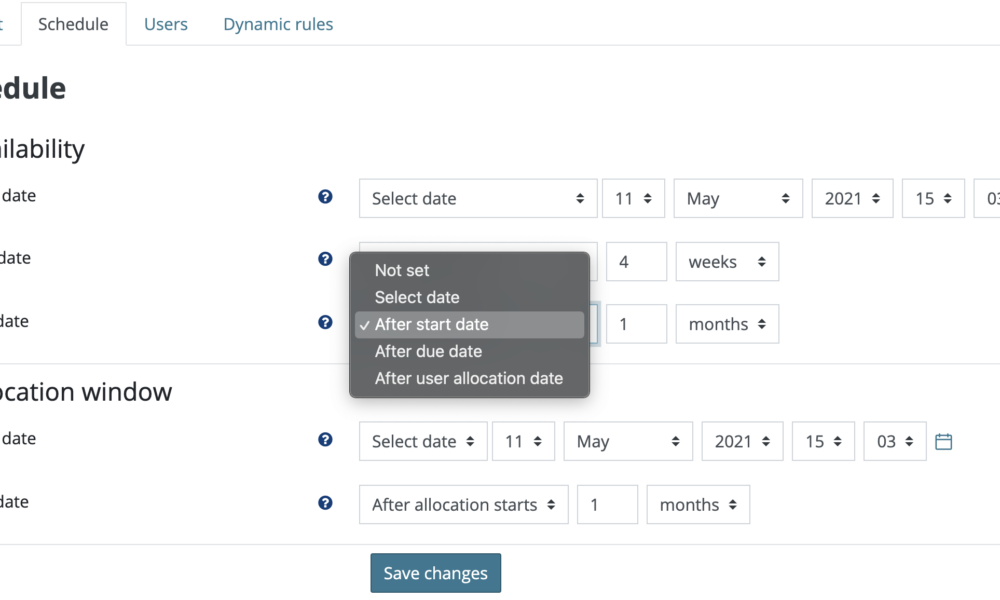The width and height of the screenshot is (1000, 600).
Task: Click the number field containing 4
Action: (636, 261)
